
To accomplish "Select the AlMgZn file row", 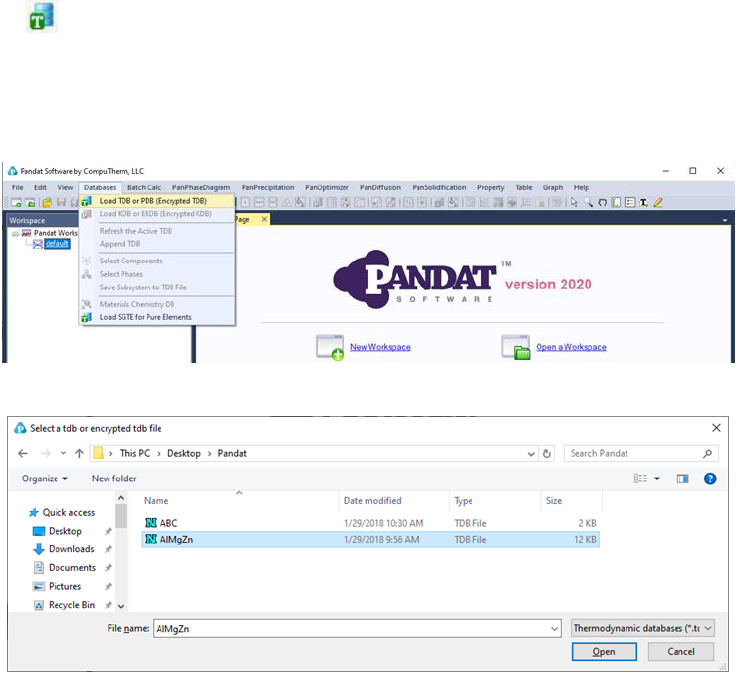I will [370, 540].
